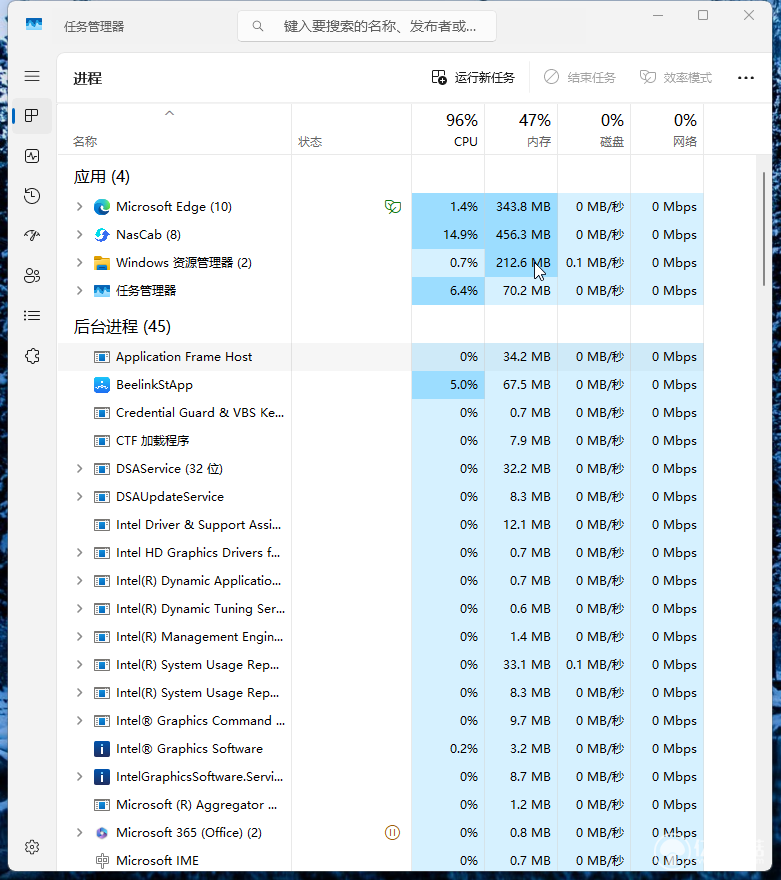781x880 pixels.
Task: Click the 任务管理器 app row icon
Action: pos(102,291)
